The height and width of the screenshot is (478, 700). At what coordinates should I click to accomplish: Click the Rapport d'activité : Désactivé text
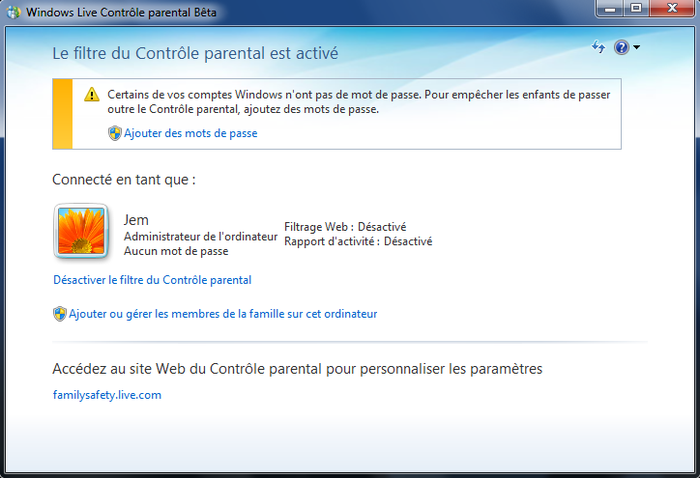pyautogui.click(x=358, y=241)
